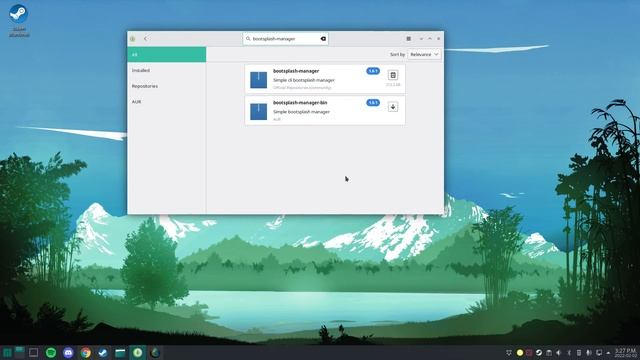Open the bootsplash-manager-bin package entry title

[x=300, y=103]
